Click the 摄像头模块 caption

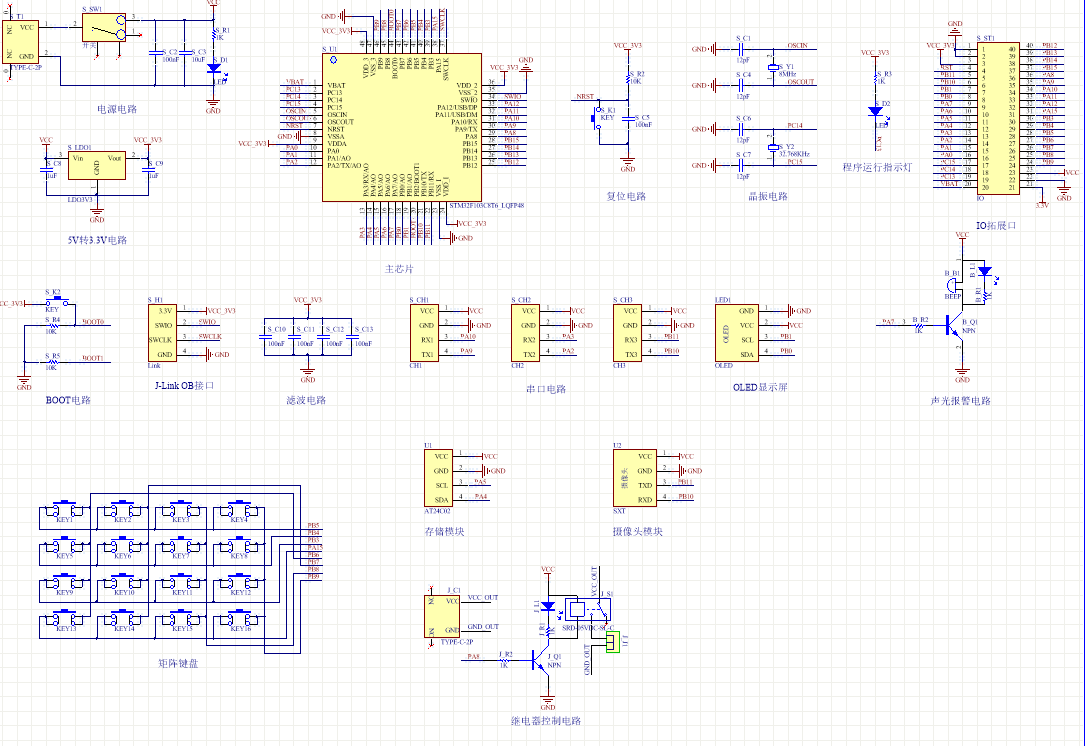coord(637,531)
